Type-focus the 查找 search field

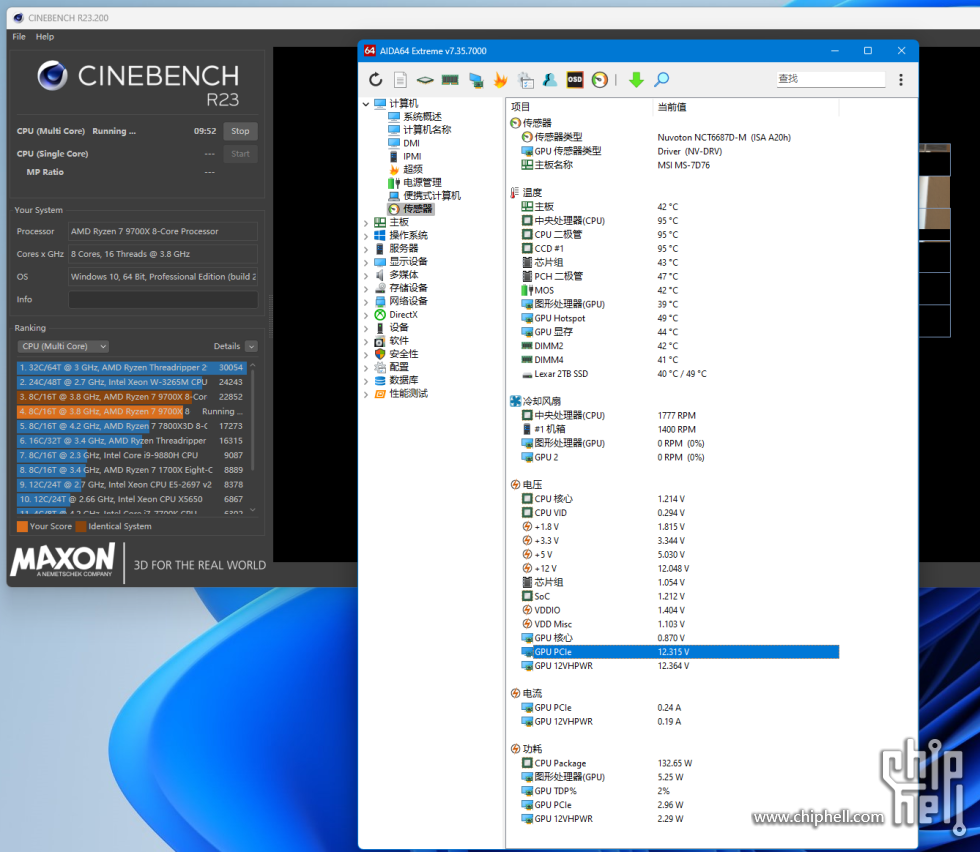pos(831,79)
